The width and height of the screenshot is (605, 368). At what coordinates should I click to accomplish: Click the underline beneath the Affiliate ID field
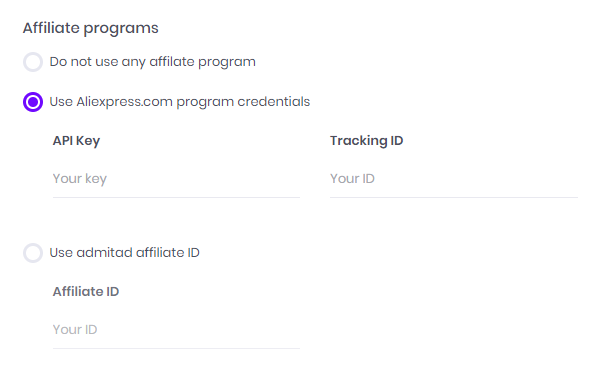pos(176,348)
